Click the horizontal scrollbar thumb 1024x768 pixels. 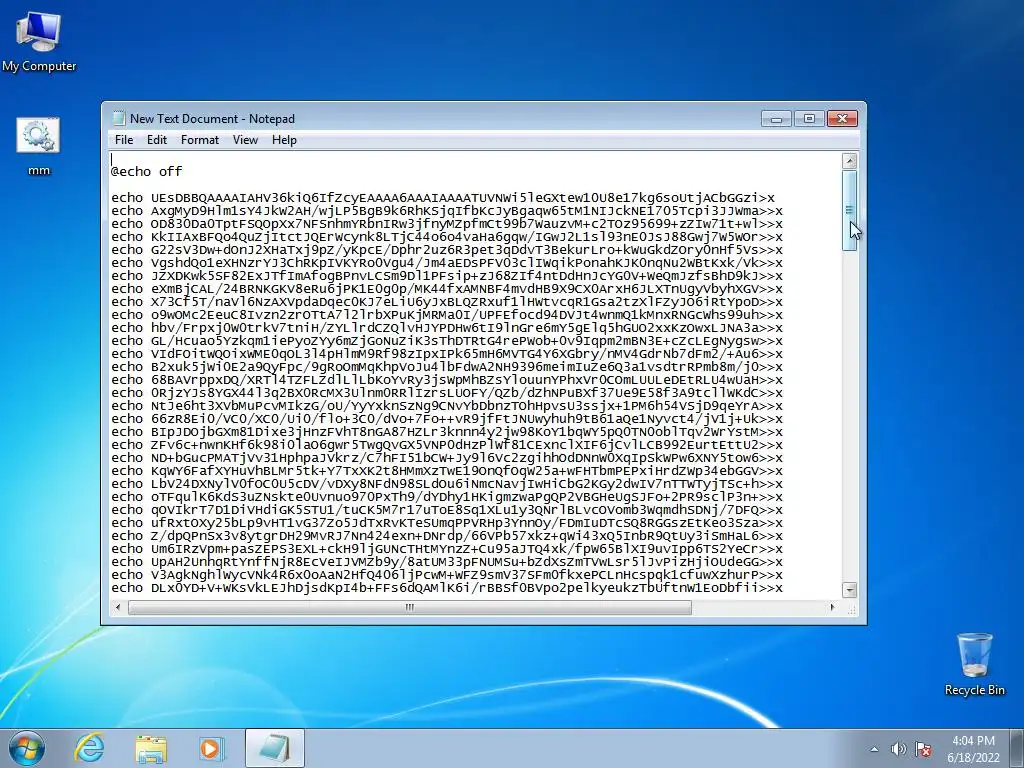(x=409, y=607)
